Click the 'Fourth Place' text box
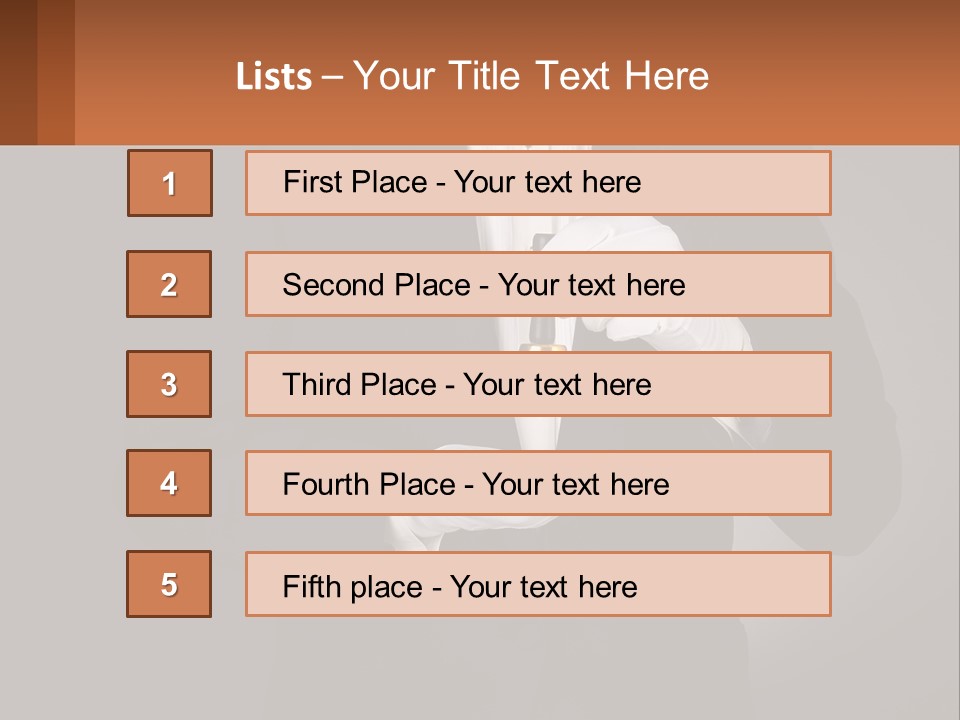Screen dimensions: 960x720 coord(538,483)
